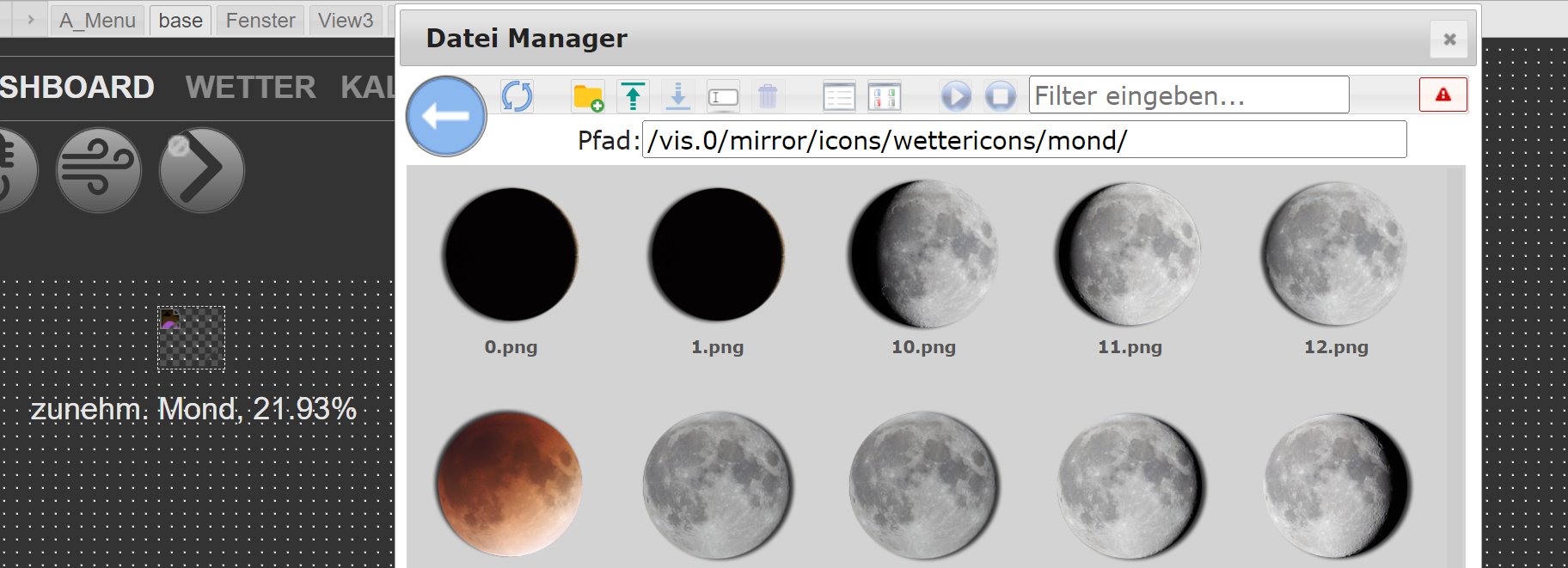This screenshot has height=568, width=1568.
Task: Select the 12.png moon thumbnail
Action: (x=1336, y=254)
